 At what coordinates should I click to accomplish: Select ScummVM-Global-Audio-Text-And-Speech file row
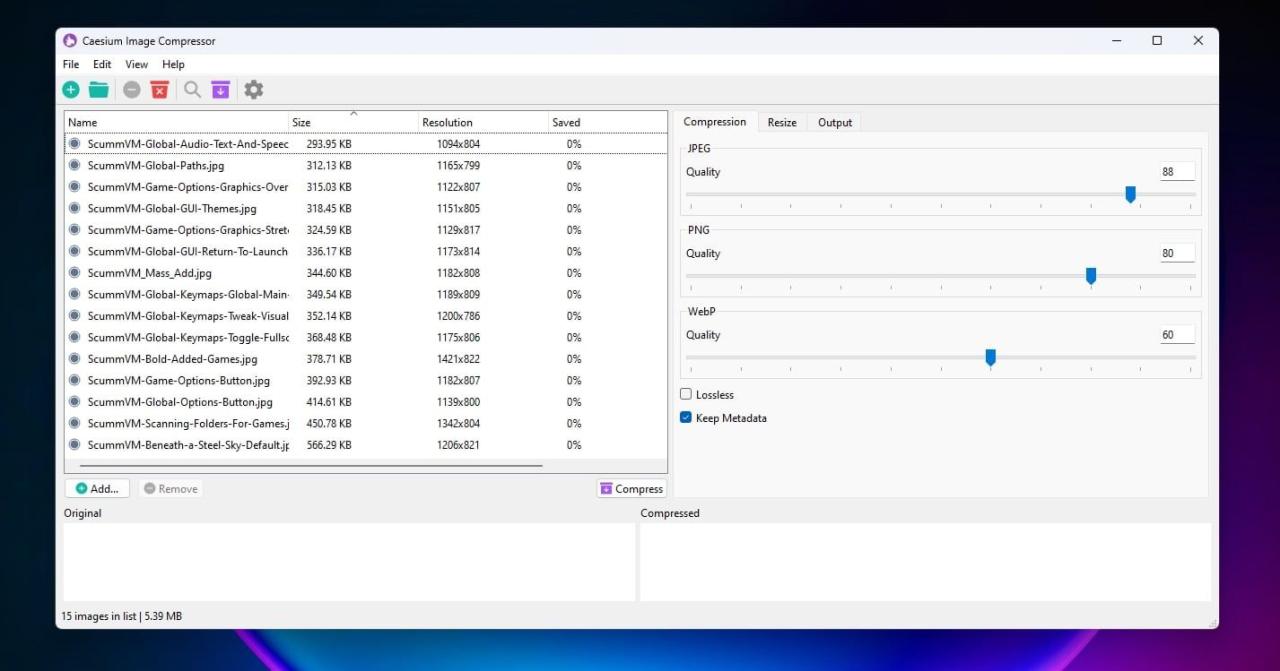[366, 144]
